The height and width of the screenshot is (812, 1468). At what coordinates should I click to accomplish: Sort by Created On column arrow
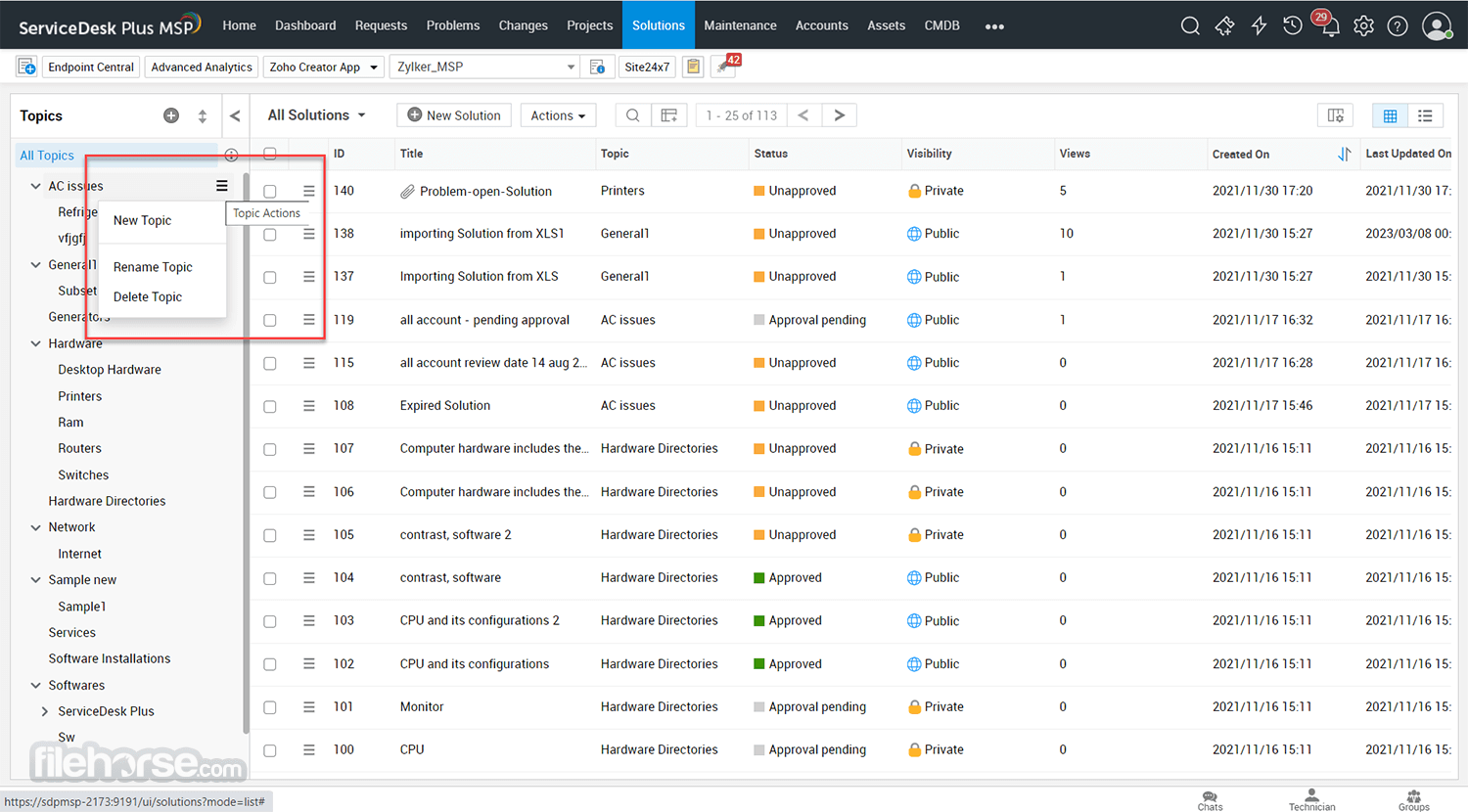coord(1344,154)
